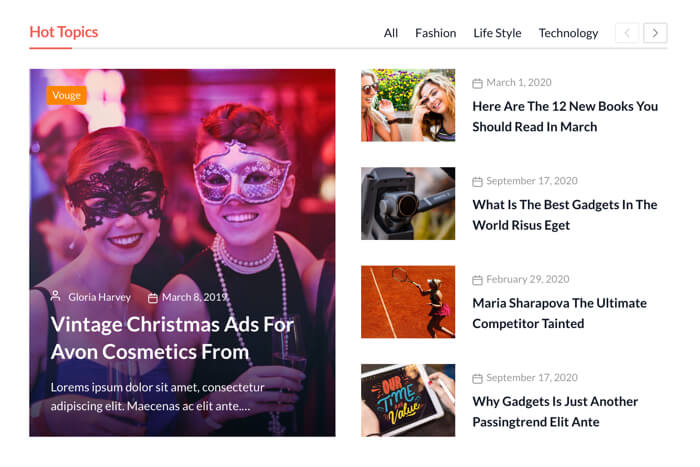The image size is (700, 467).
Task: Read Here Are The 12 New Books article
Action: [x=565, y=116]
